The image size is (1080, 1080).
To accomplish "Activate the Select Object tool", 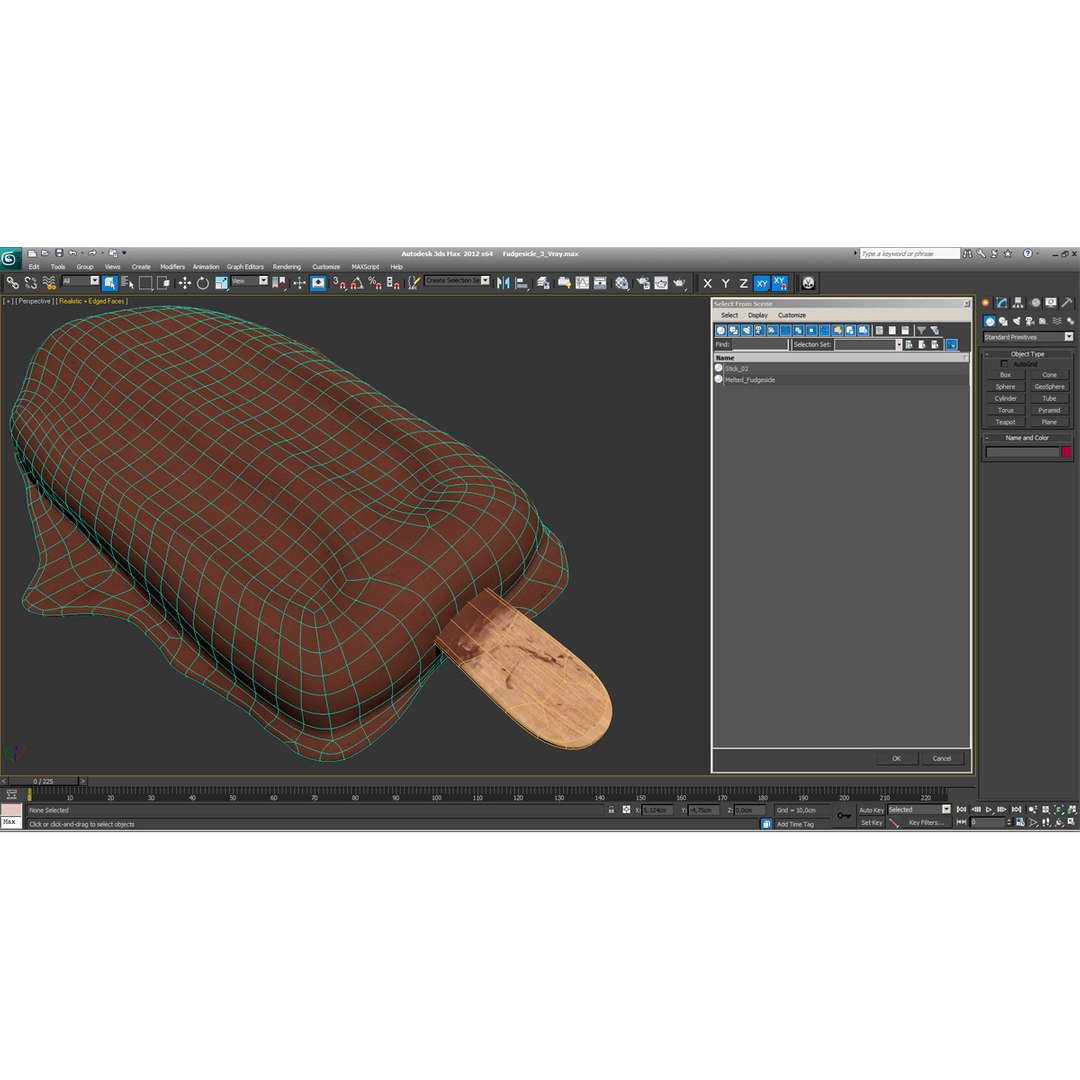I will pos(110,283).
